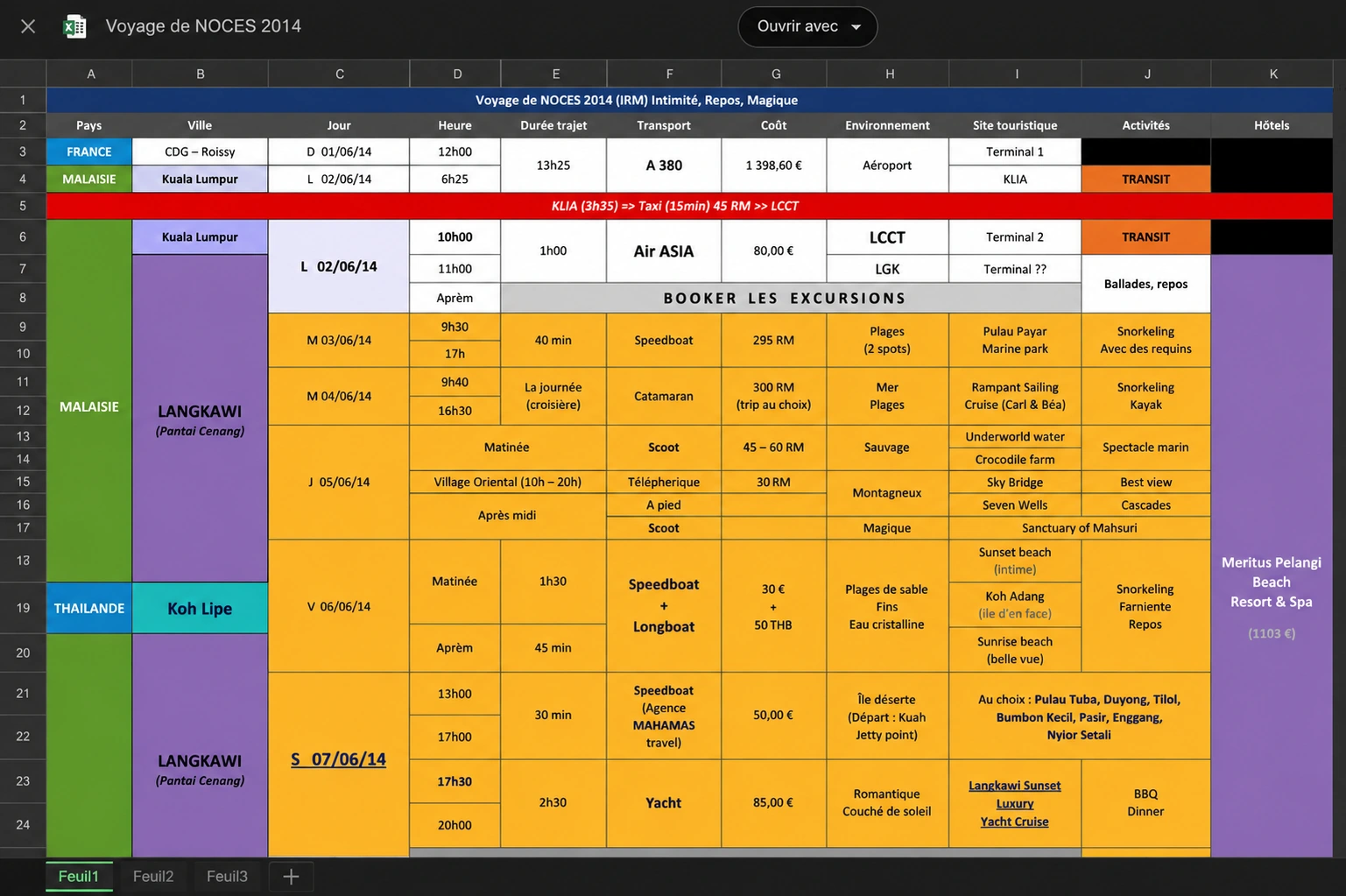Screen dimensions: 1346x896
Task: Click 'Rampant Sailing Cruise (Carl & Béa)' cell
Action: click(x=1015, y=396)
